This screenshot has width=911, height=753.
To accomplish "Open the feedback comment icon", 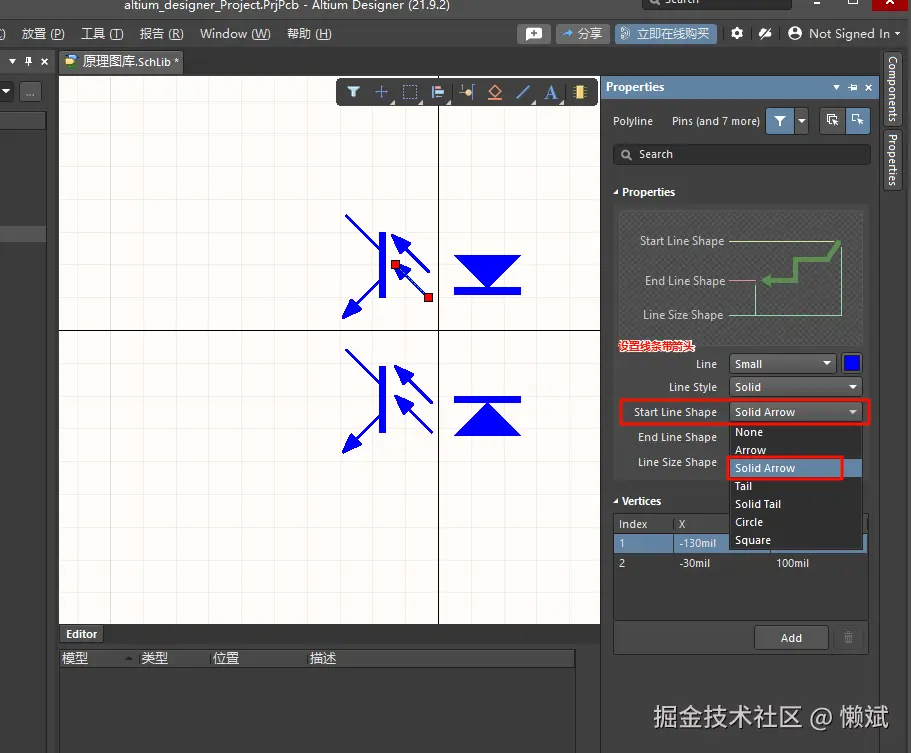I will (x=533, y=34).
